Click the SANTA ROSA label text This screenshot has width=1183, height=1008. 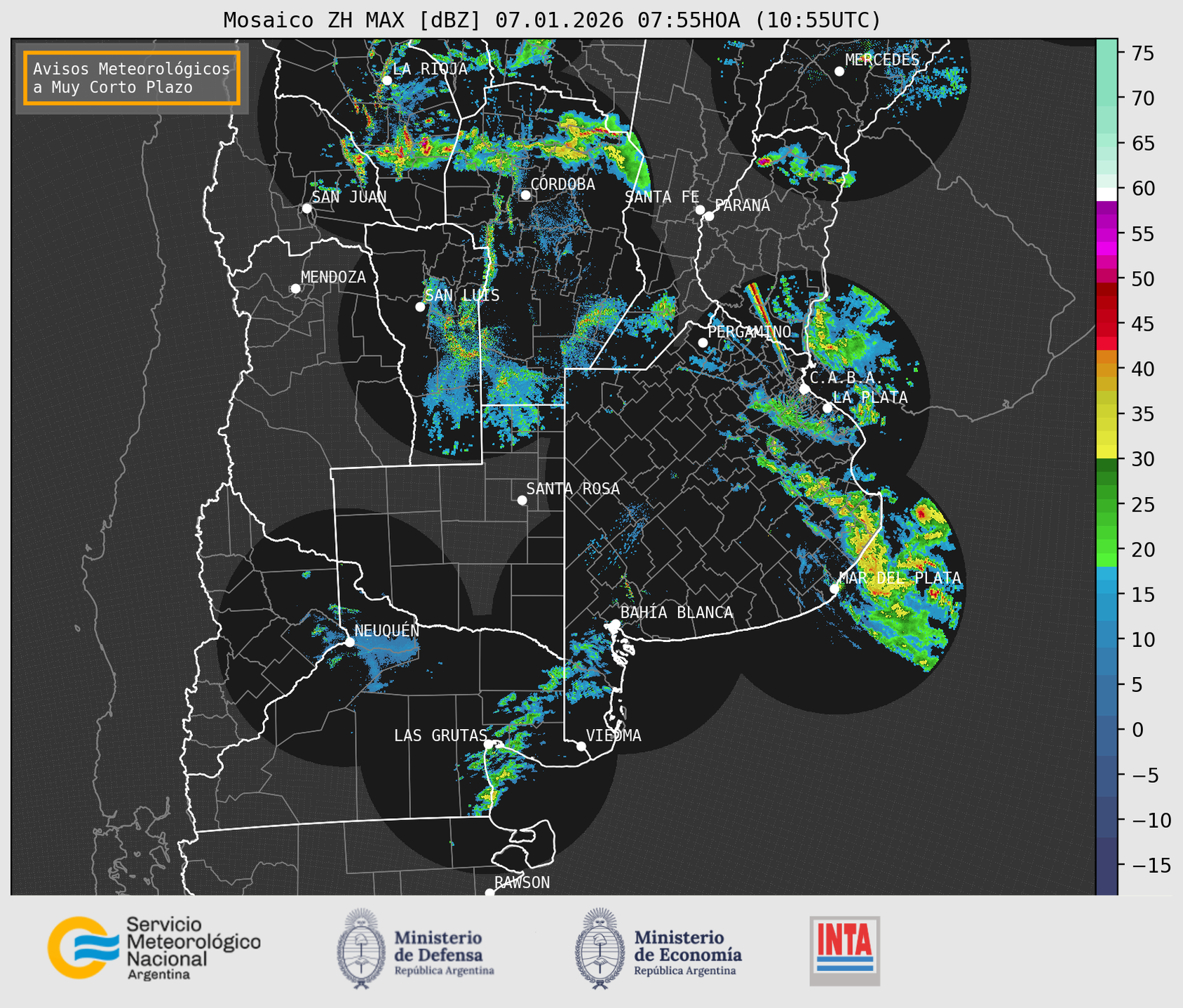coord(573,489)
